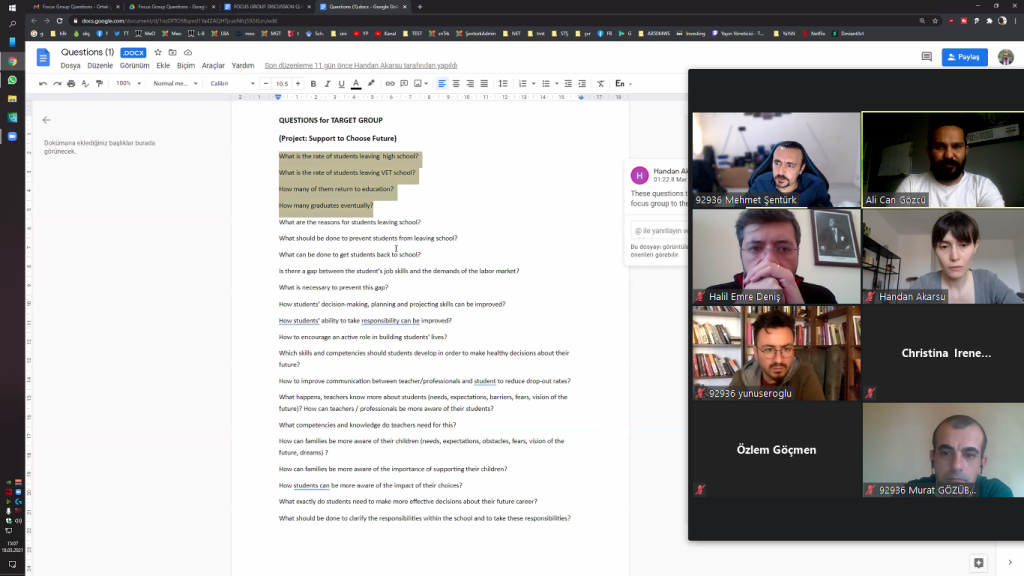Select center text alignment

click(x=456, y=84)
